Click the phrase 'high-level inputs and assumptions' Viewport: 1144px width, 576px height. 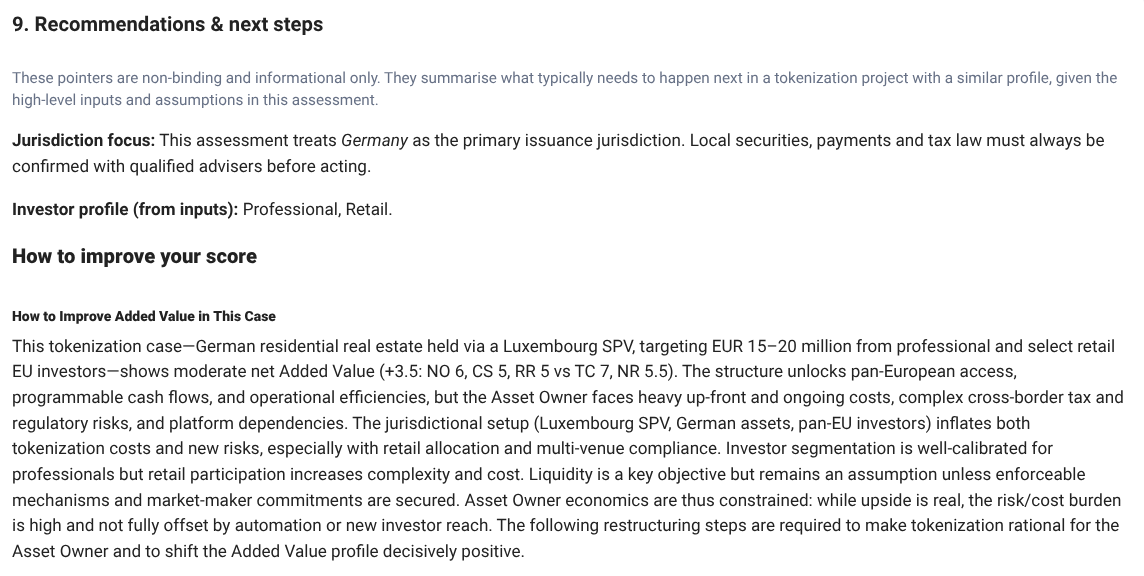tap(130, 100)
